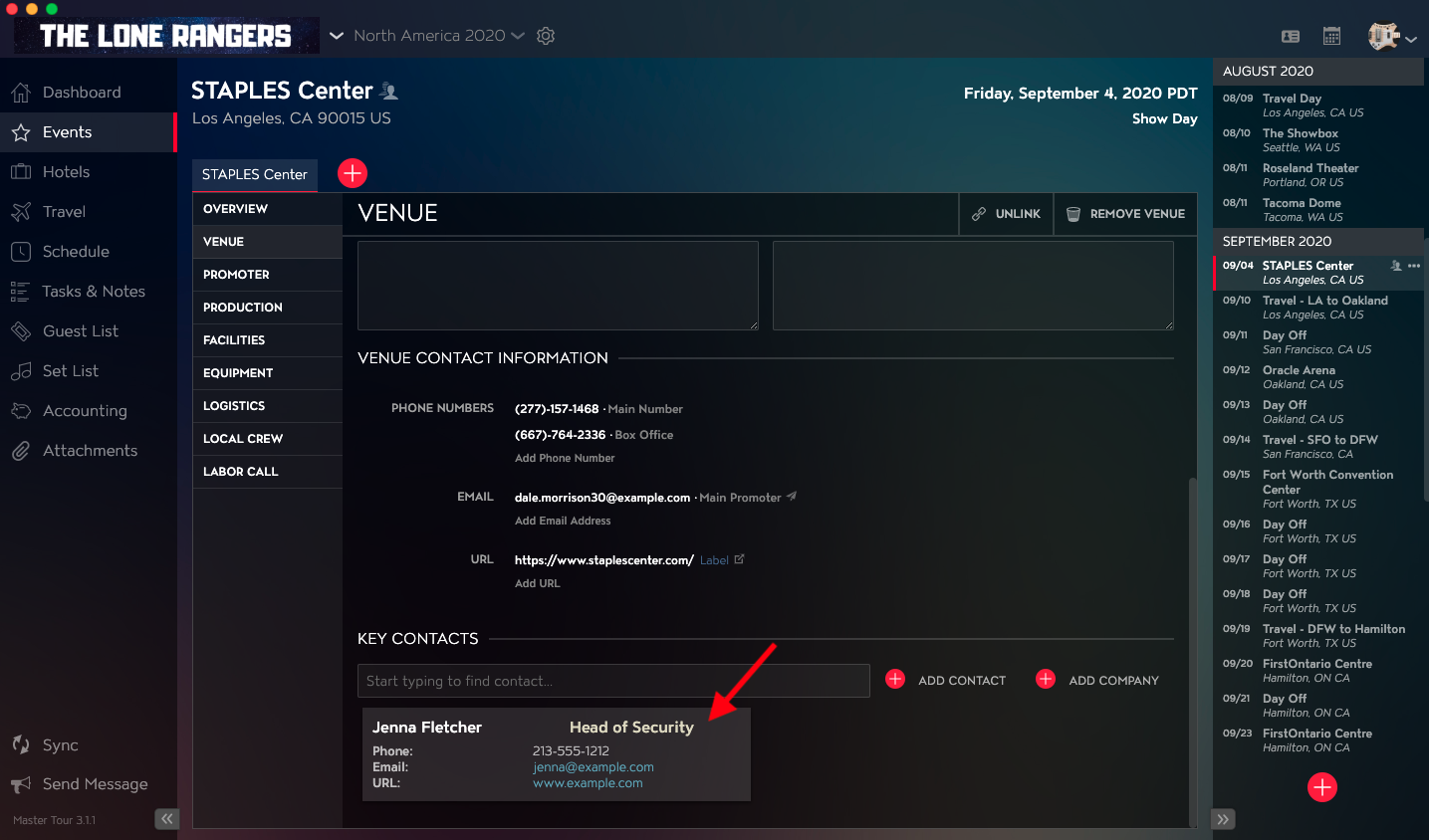The width and height of the screenshot is (1429, 840).
Task: Select the EQUIPMENT section tab
Action: point(267,373)
